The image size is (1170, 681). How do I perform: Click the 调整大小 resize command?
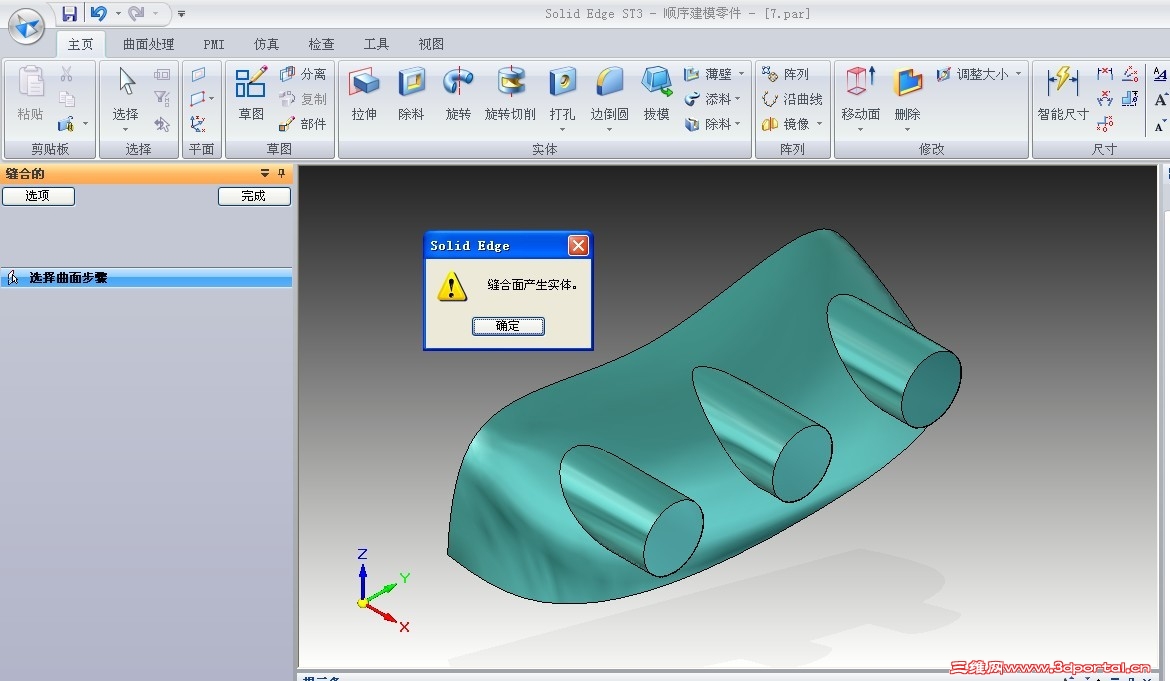[972, 74]
